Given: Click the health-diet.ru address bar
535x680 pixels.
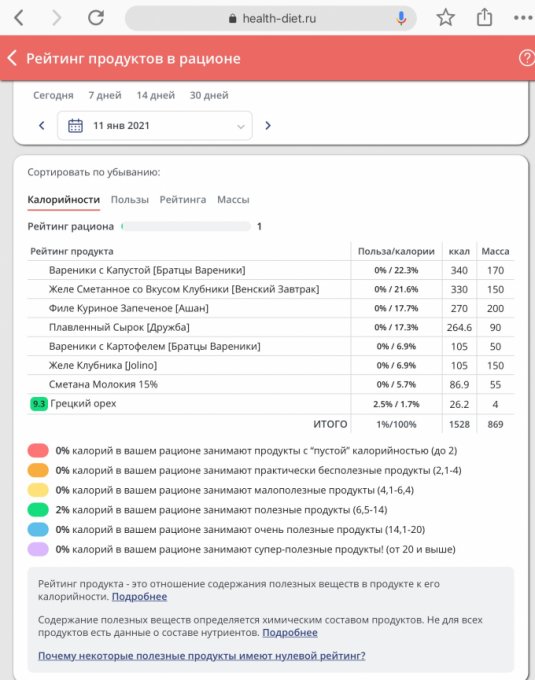Looking at the screenshot, I should pyautogui.click(x=271, y=18).
